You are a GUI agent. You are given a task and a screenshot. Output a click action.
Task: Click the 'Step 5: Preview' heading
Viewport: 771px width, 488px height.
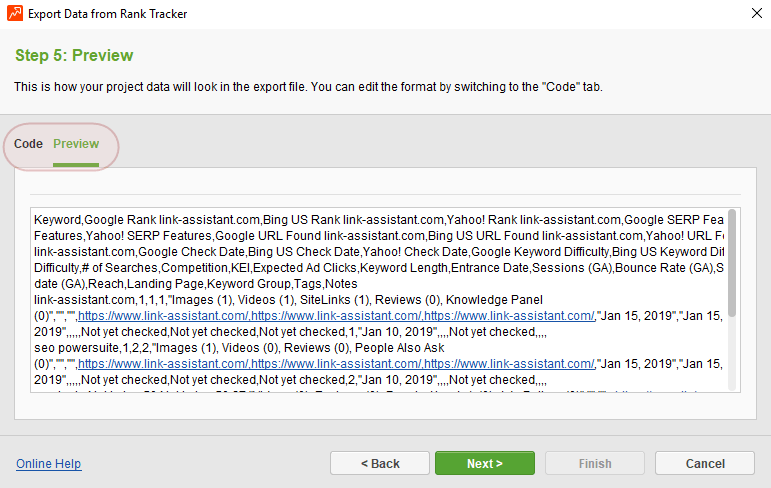[x=74, y=55]
